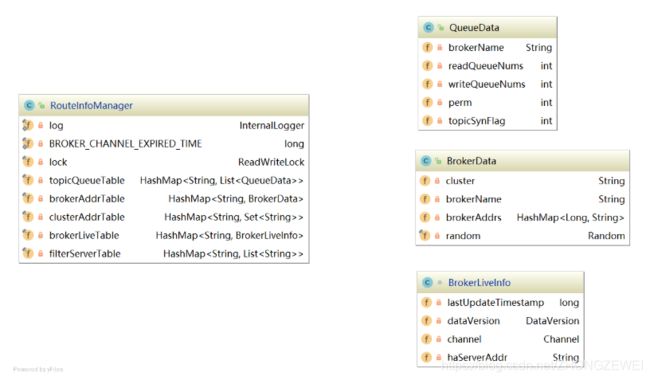This screenshot has width=650, height=380.
Task: Select the QueueData class title
Action: [474, 28]
